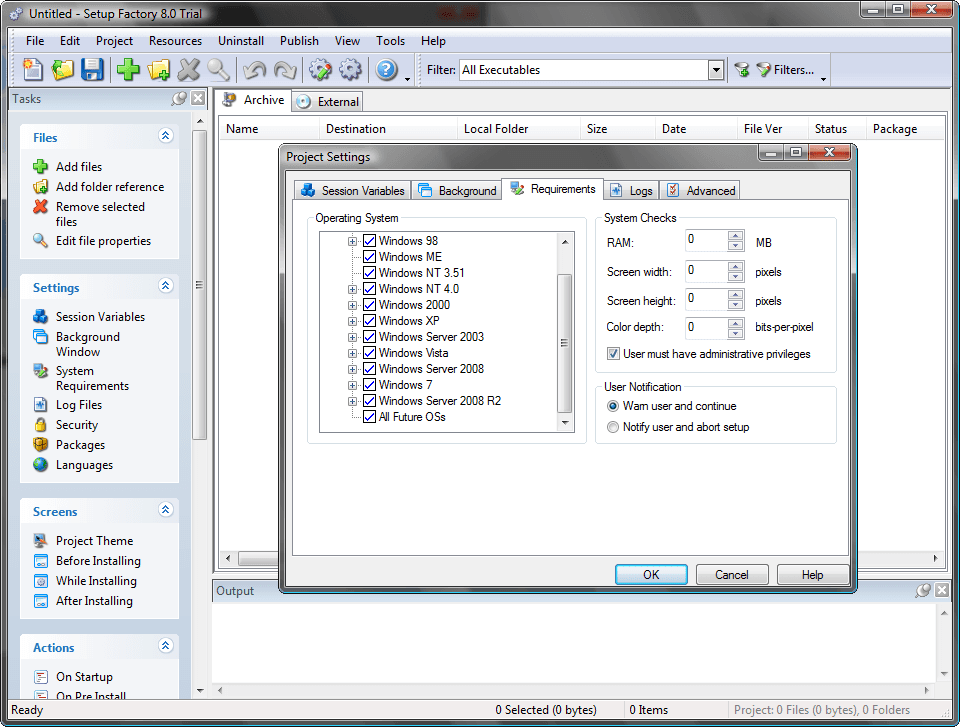Image resolution: width=960 pixels, height=727 pixels.
Task: Collapse the Files task group chevron
Action: (165, 135)
